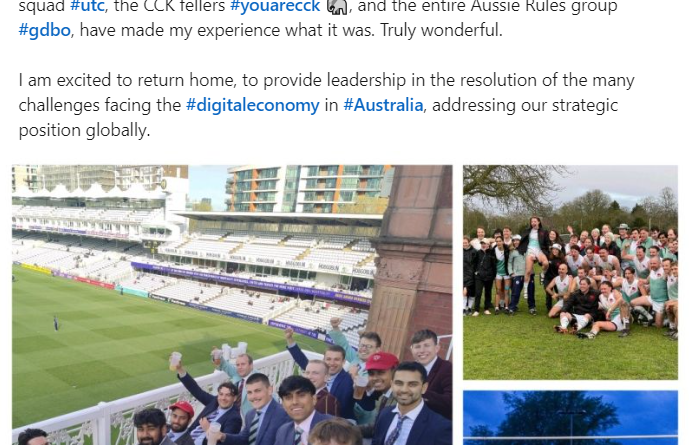This screenshot has width=689, height=445.
Task: Click the paragraph starting "I am excited"
Action: tap(326, 105)
